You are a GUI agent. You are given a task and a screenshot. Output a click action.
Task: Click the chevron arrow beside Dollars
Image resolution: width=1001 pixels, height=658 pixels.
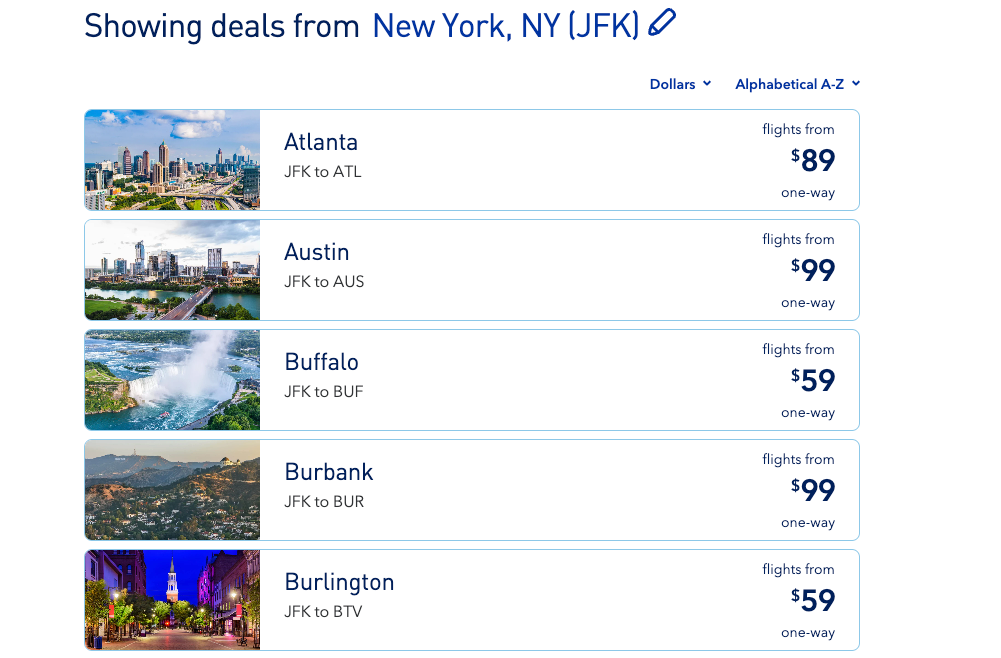click(x=707, y=84)
